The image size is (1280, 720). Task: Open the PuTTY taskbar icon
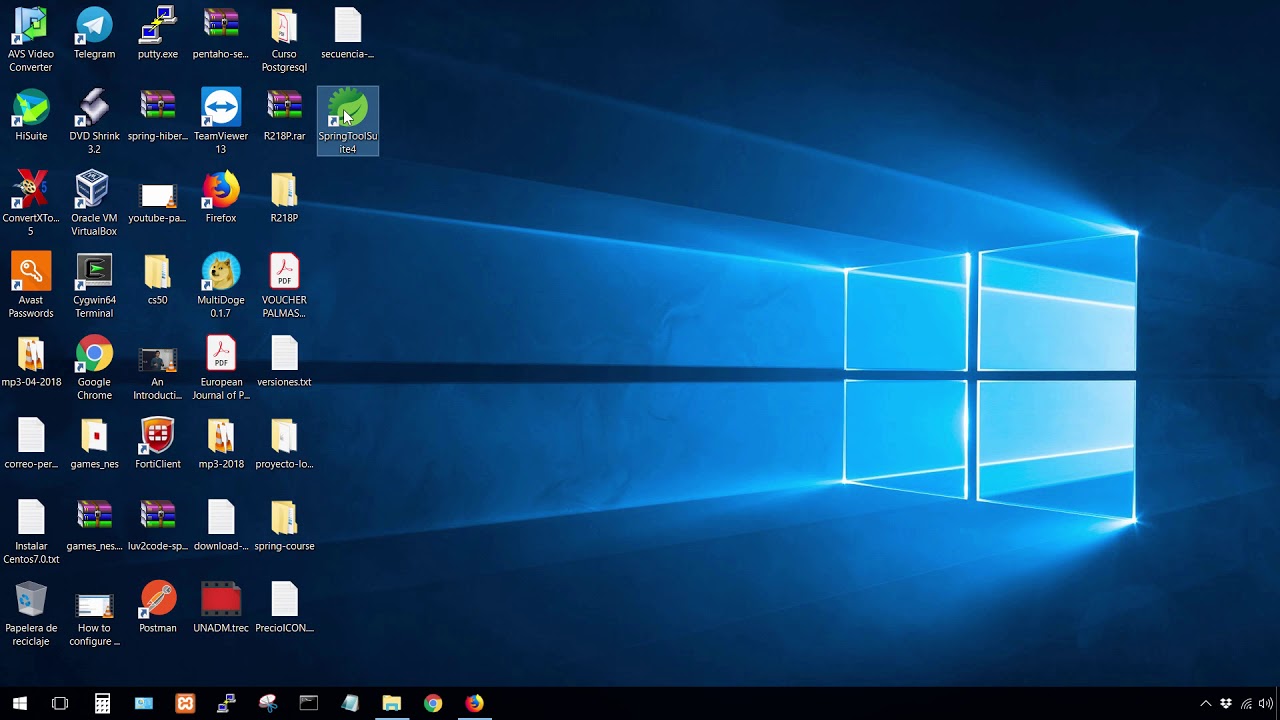(226, 703)
